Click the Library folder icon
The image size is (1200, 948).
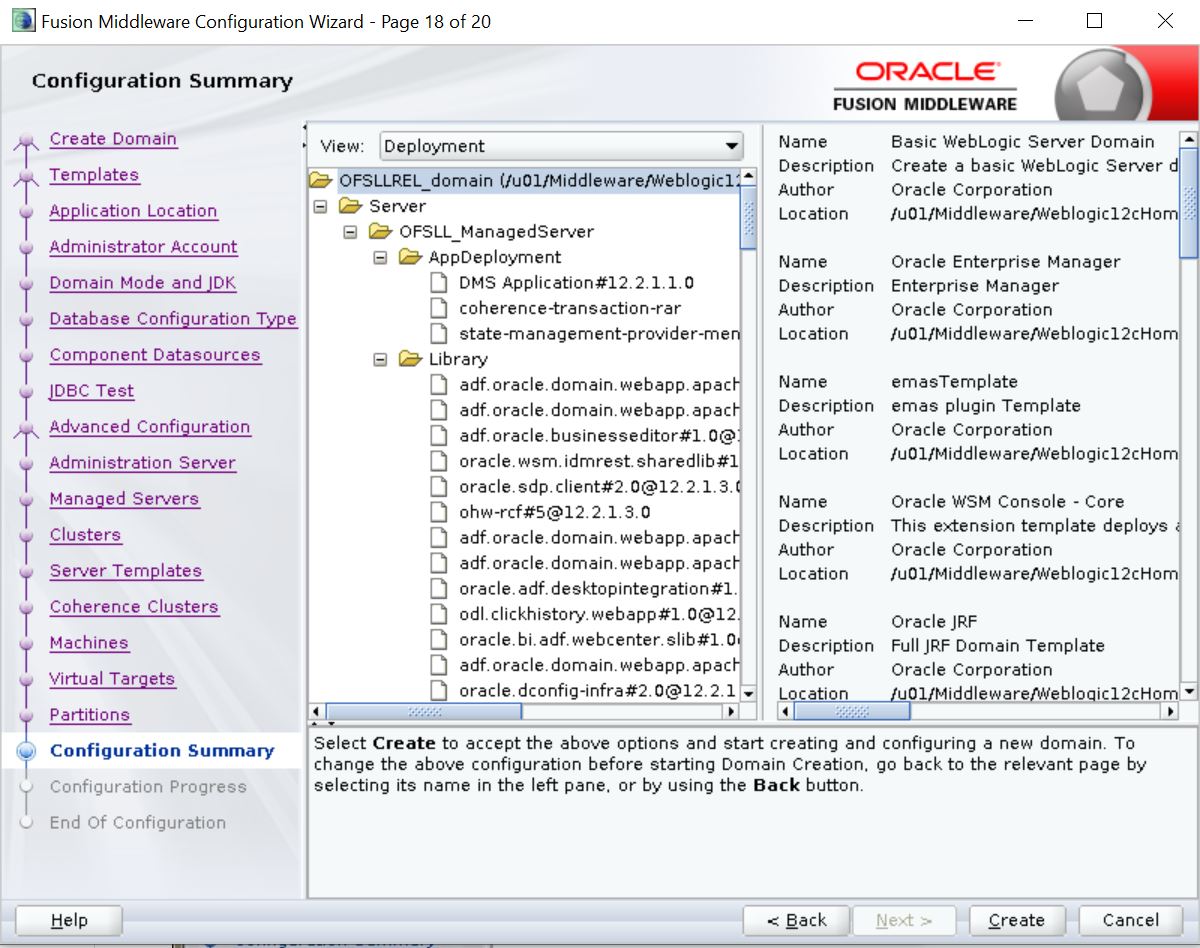(410, 359)
